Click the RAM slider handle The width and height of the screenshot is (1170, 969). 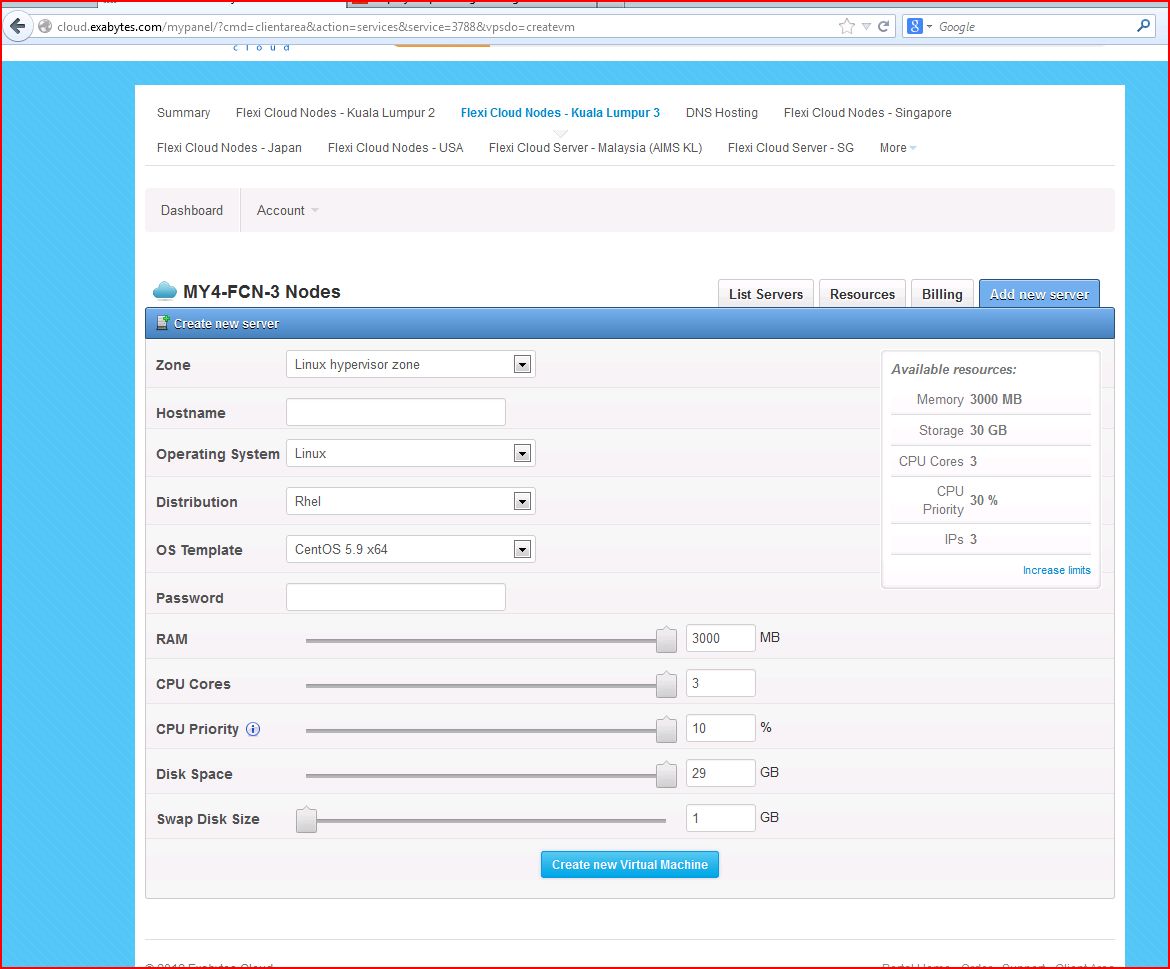[666, 639]
